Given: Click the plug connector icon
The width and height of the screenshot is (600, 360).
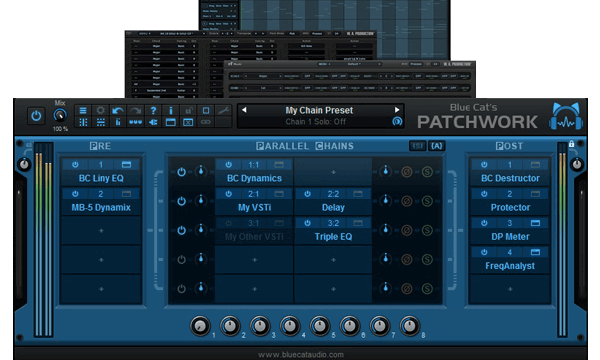Looking at the screenshot, I should (153, 122).
